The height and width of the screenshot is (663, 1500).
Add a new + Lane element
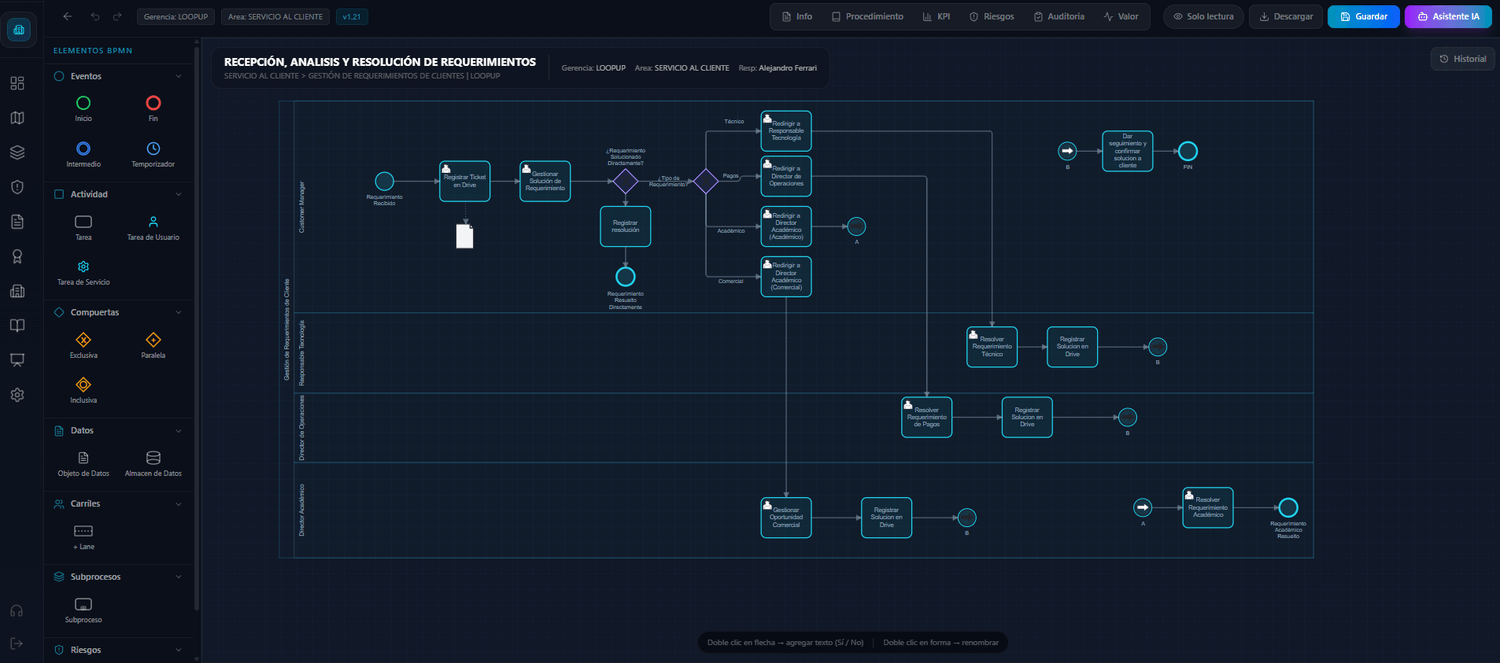coord(83,536)
